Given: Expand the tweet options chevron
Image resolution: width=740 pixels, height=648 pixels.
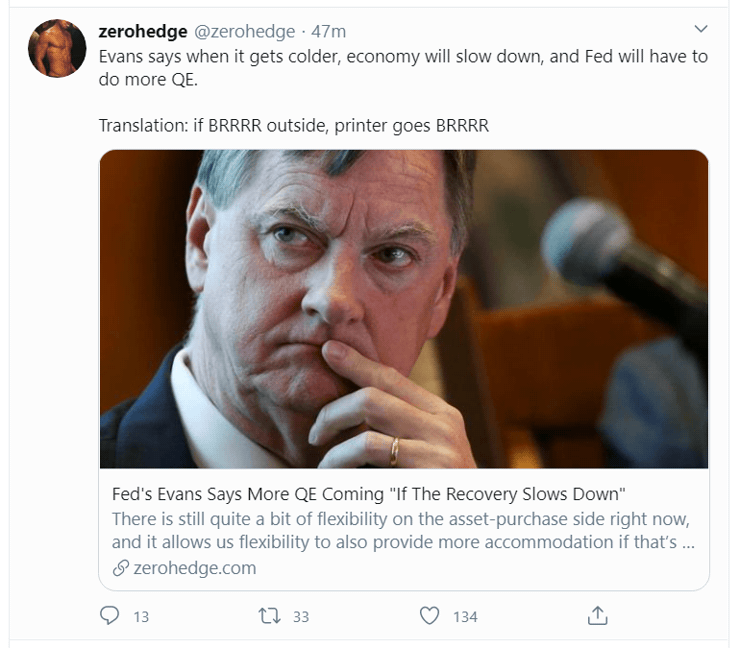Looking at the screenshot, I should pos(700,28).
